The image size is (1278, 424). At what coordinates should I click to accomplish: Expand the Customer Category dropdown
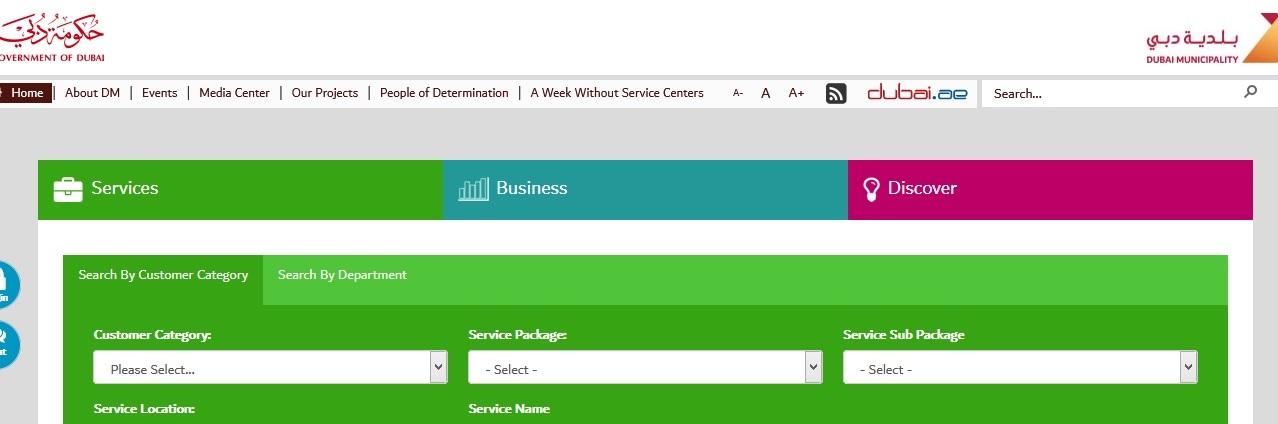pos(270,368)
